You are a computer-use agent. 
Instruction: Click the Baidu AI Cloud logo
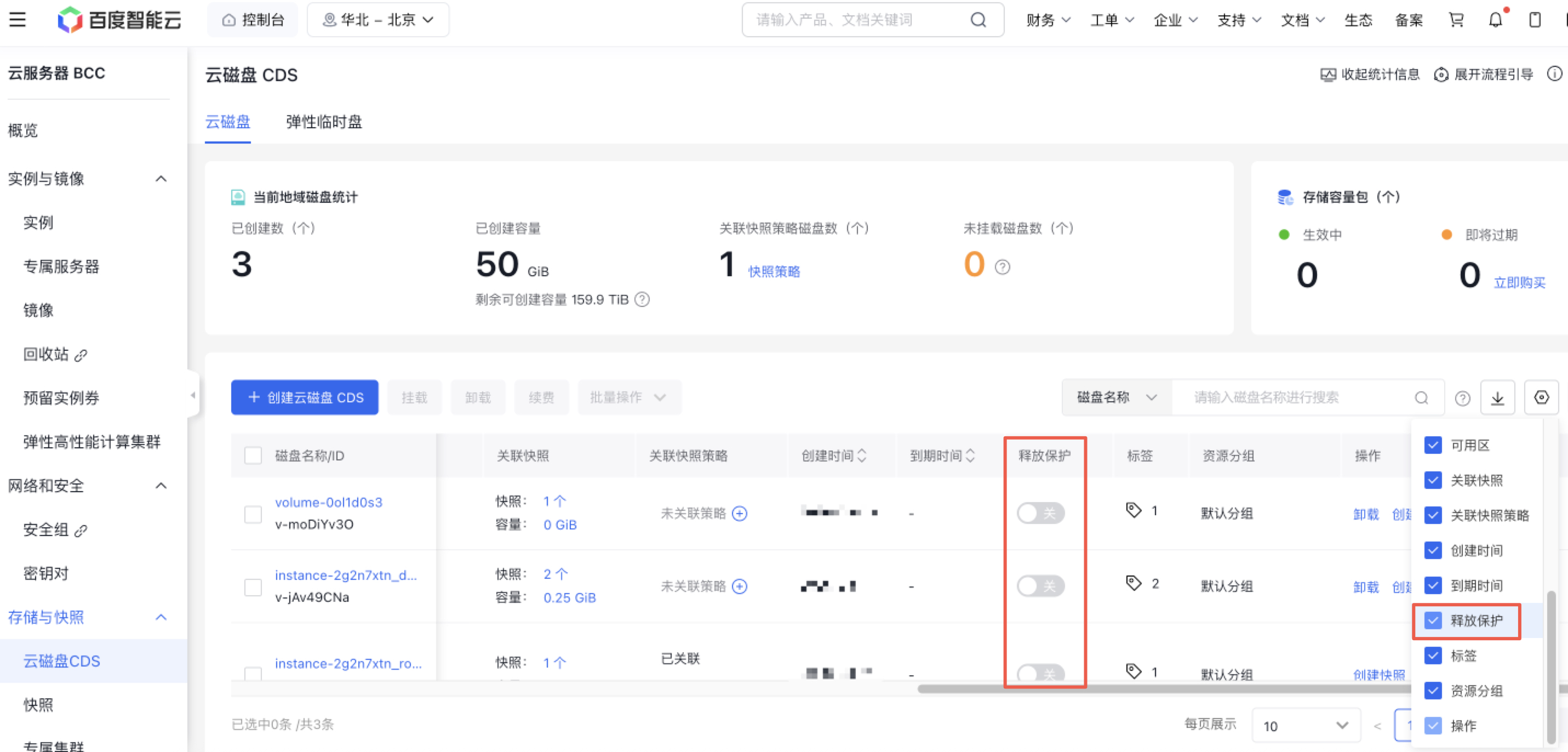tap(119, 20)
